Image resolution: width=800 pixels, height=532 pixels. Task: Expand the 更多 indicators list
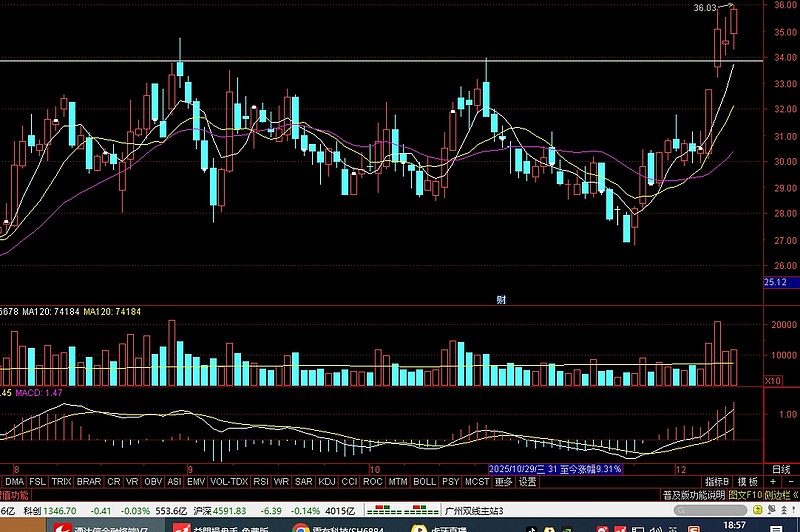503,482
